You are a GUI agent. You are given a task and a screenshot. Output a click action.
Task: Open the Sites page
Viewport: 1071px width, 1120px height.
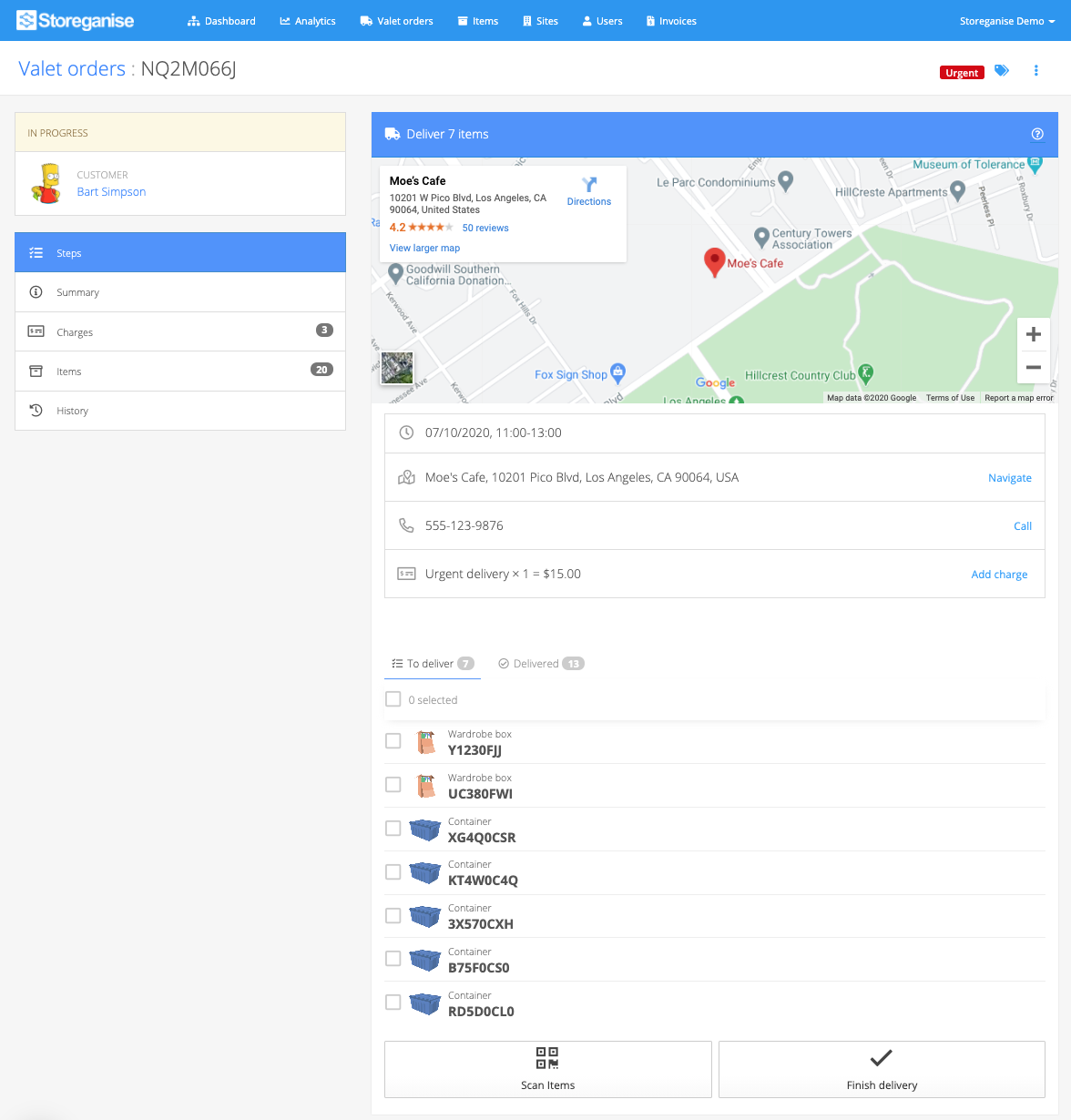(x=541, y=21)
